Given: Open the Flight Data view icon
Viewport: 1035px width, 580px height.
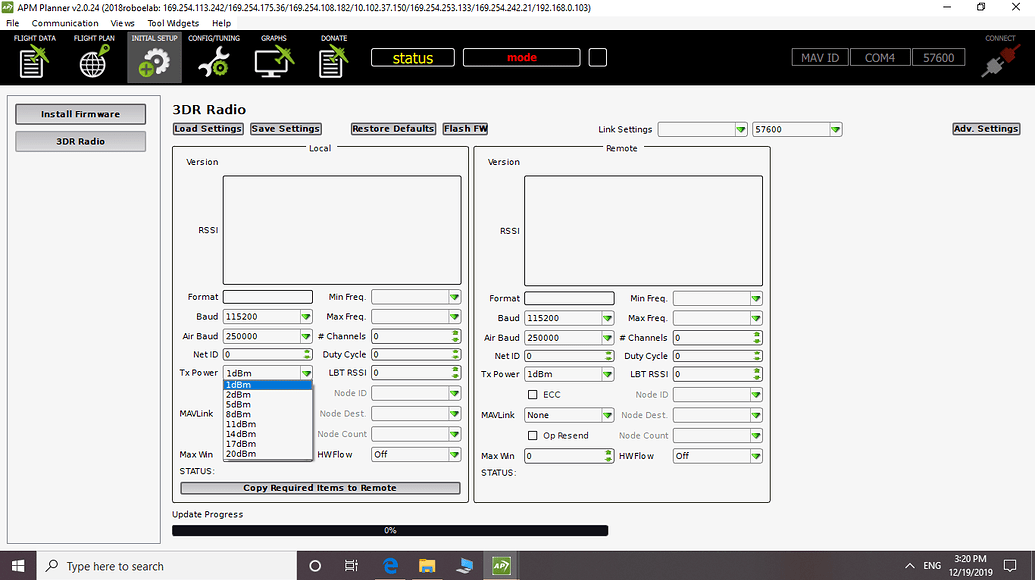Looking at the screenshot, I should 33,60.
